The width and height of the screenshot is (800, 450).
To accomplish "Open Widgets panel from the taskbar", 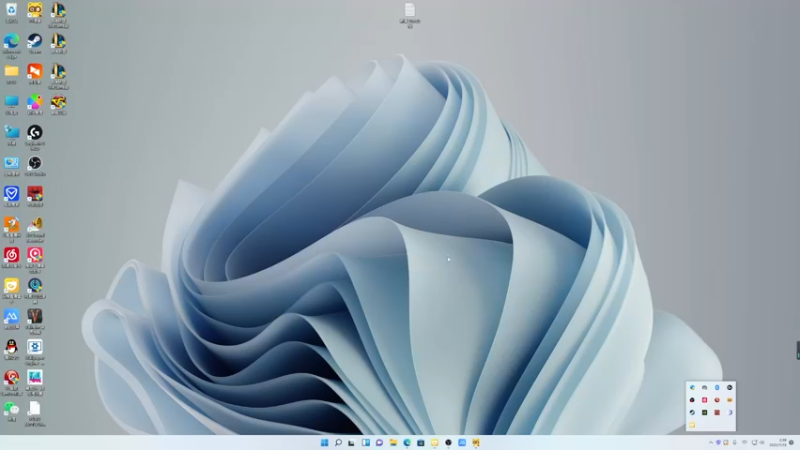I will click(366, 442).
